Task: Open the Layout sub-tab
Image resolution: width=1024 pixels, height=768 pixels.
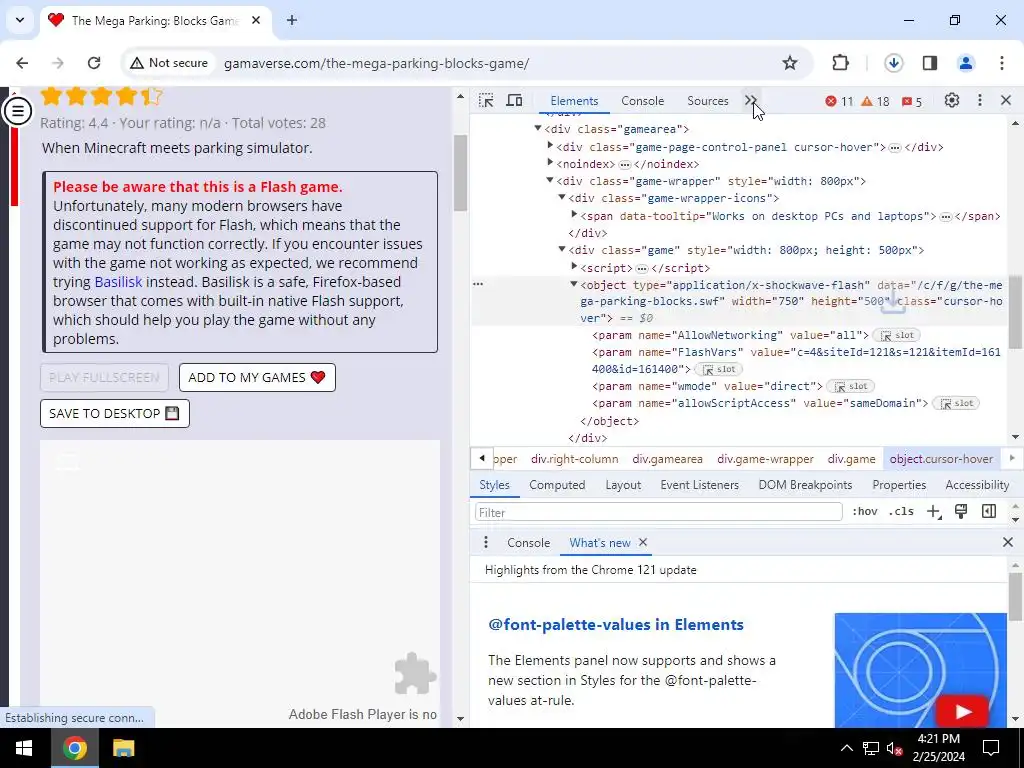Action: coord(623,485)
